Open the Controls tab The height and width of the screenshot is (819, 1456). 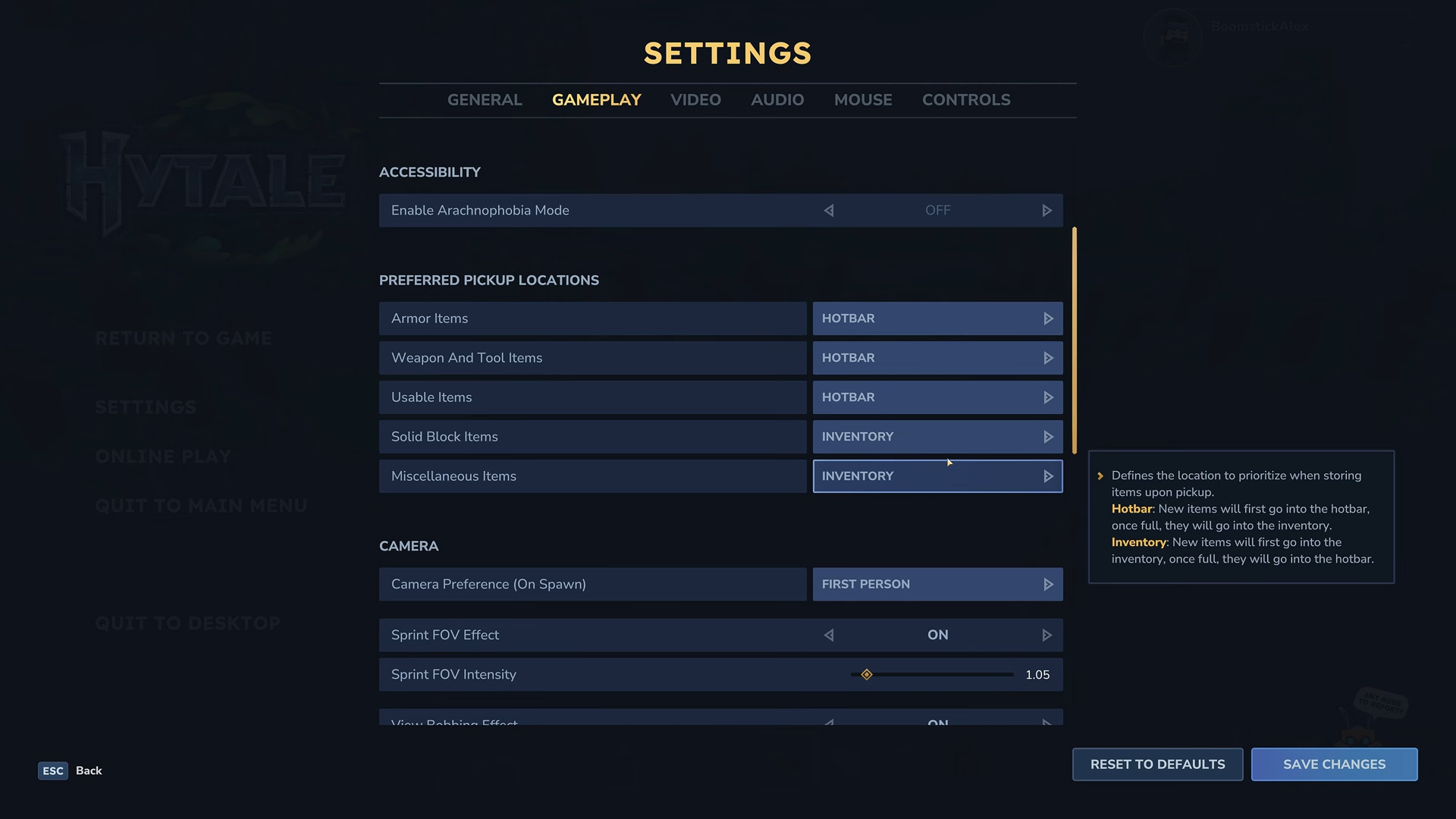tap(966, 100)
